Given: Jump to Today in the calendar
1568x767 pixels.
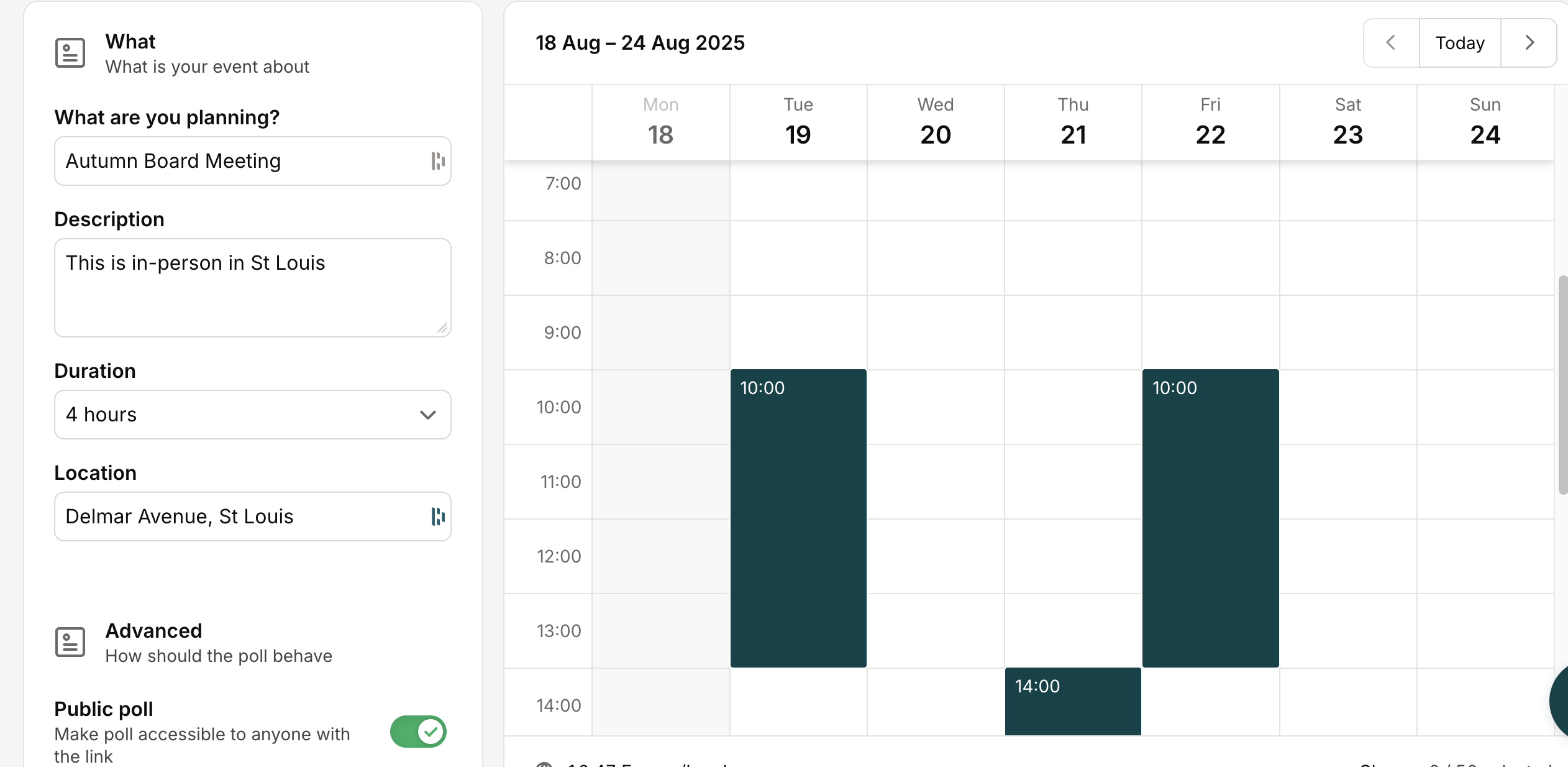Looking at the screenshot, I should point(1460,43).
